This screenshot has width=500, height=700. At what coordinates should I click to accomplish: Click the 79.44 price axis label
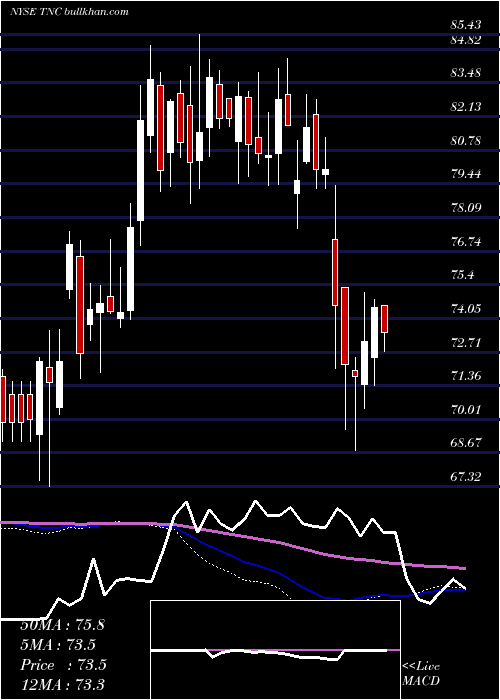(x=466, y=173)
